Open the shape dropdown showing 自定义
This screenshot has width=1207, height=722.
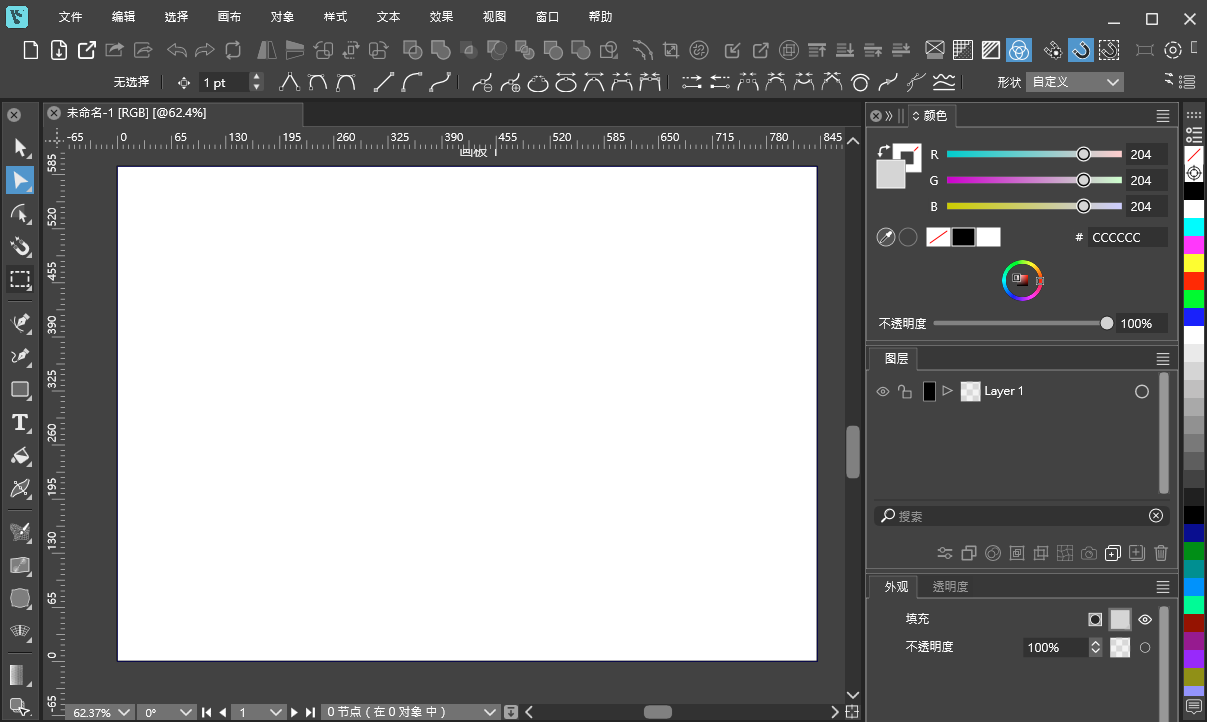(1075, 81)
